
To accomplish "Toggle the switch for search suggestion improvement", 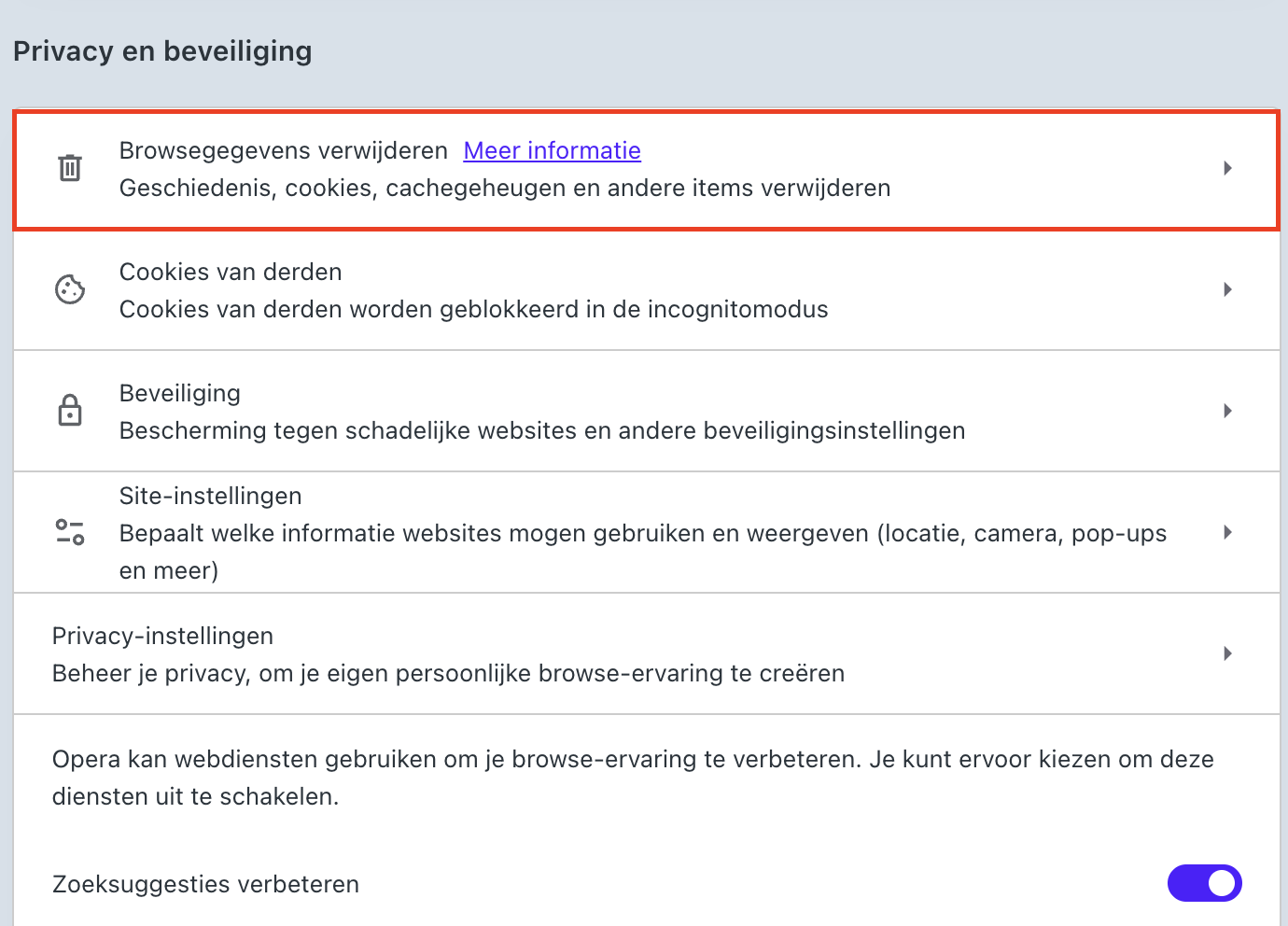I will click(x=1205, y=883).
